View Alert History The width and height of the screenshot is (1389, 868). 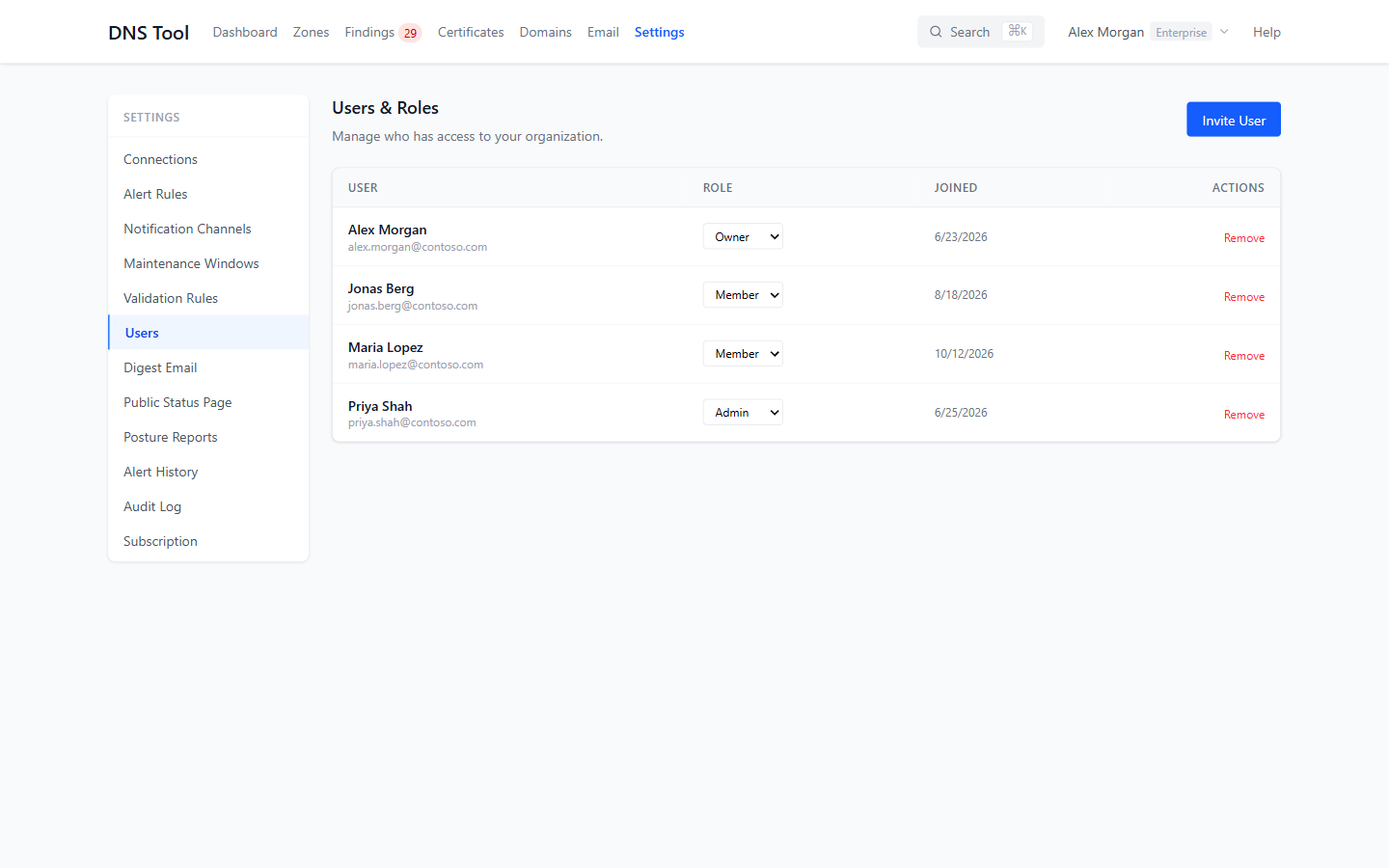click(x=208, y=472)
